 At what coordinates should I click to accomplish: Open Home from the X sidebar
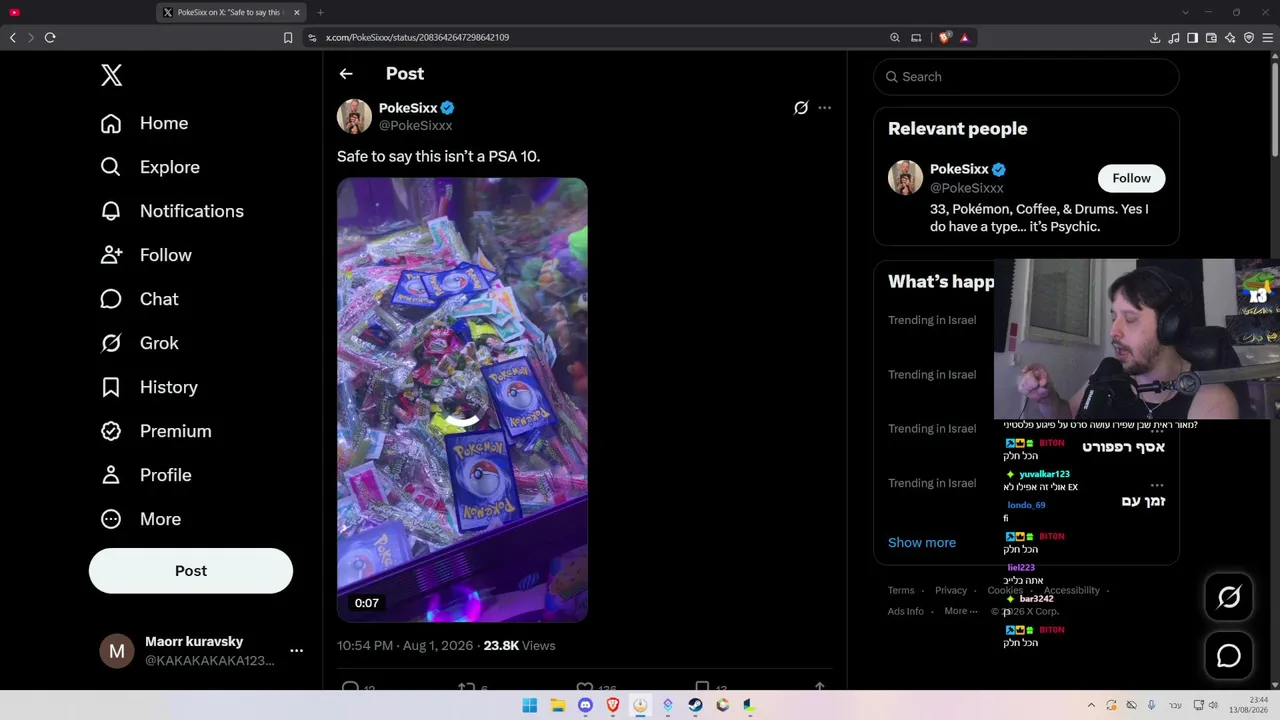pos(144,123)
